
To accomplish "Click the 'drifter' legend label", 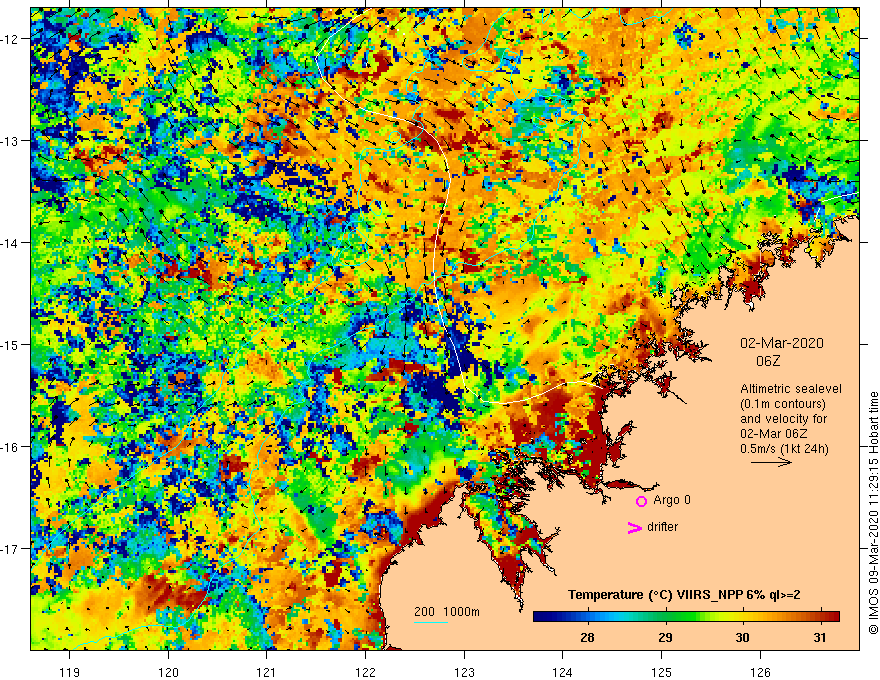I will point(662,527).
